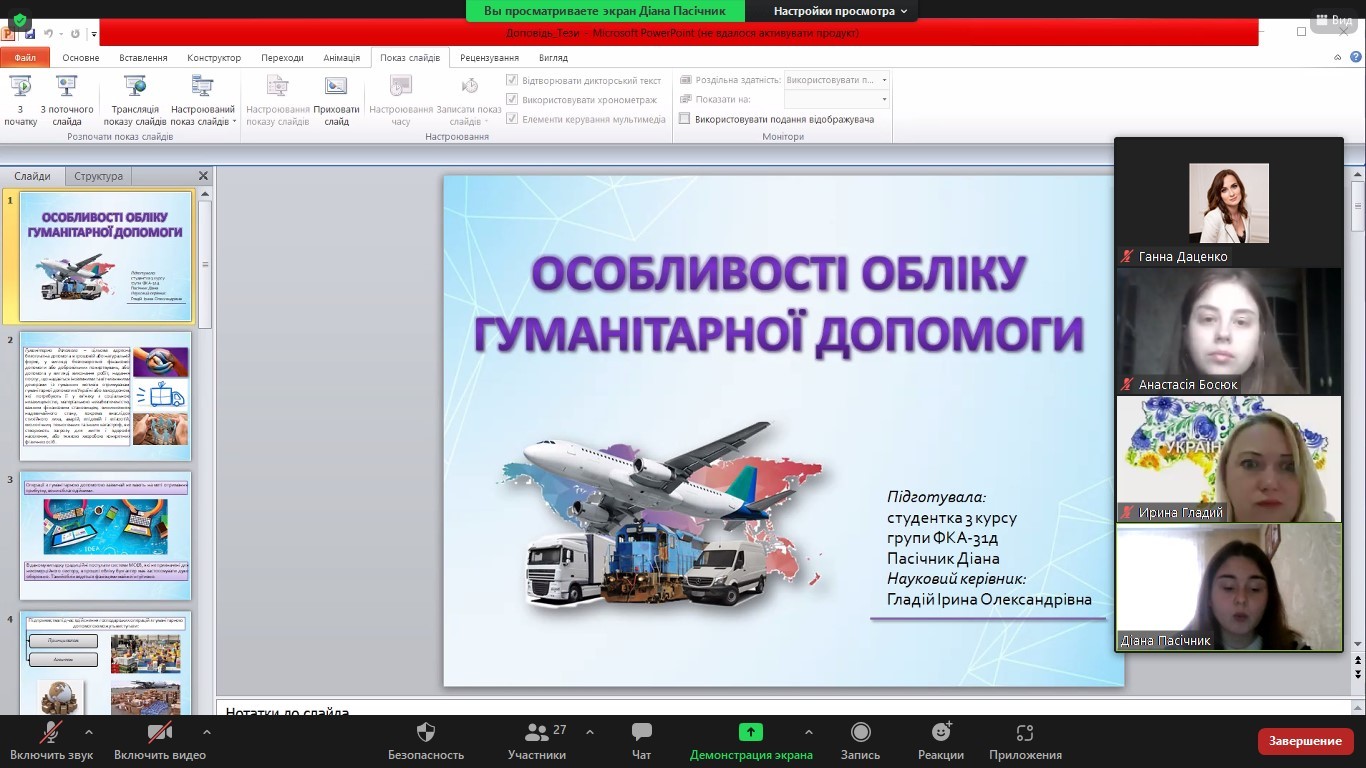
Task: Open Zoom Приложения apps icon
Action: [1025, 733]
